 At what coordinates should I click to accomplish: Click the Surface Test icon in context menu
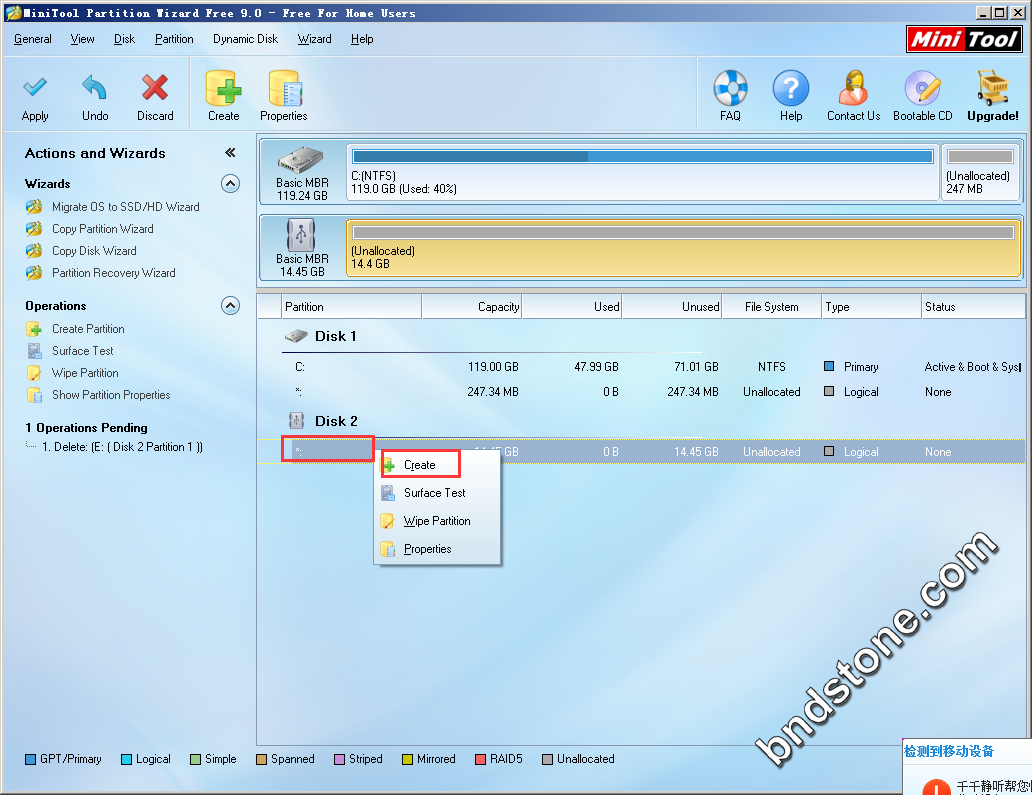388,493
